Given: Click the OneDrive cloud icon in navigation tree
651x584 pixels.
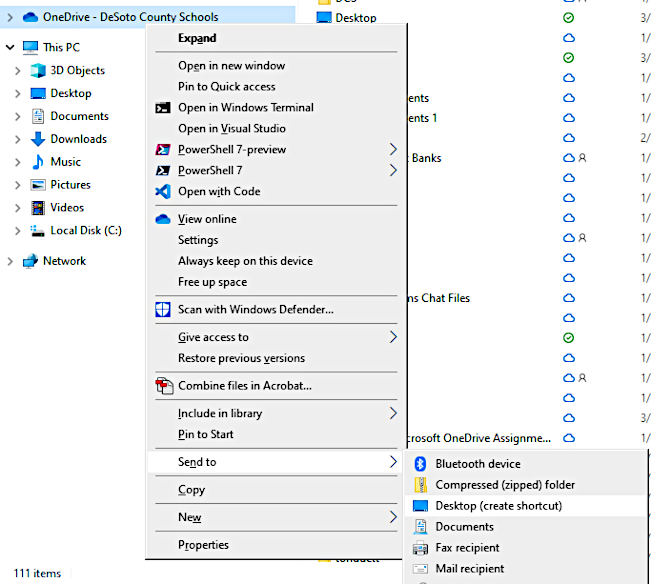Looking at the screenshot, I should (30, 17).
